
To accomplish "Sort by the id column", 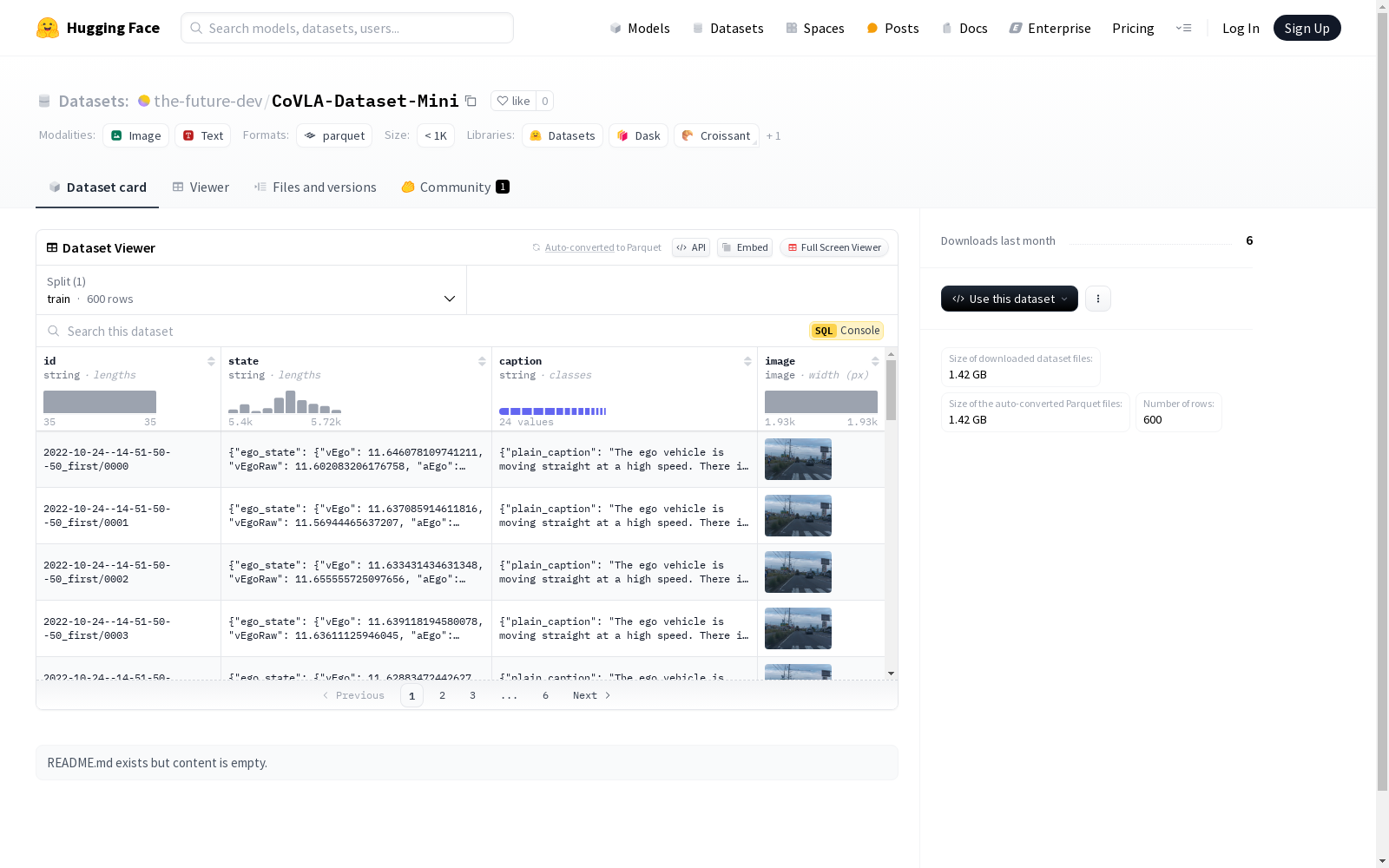I will (x=211, y=361).
